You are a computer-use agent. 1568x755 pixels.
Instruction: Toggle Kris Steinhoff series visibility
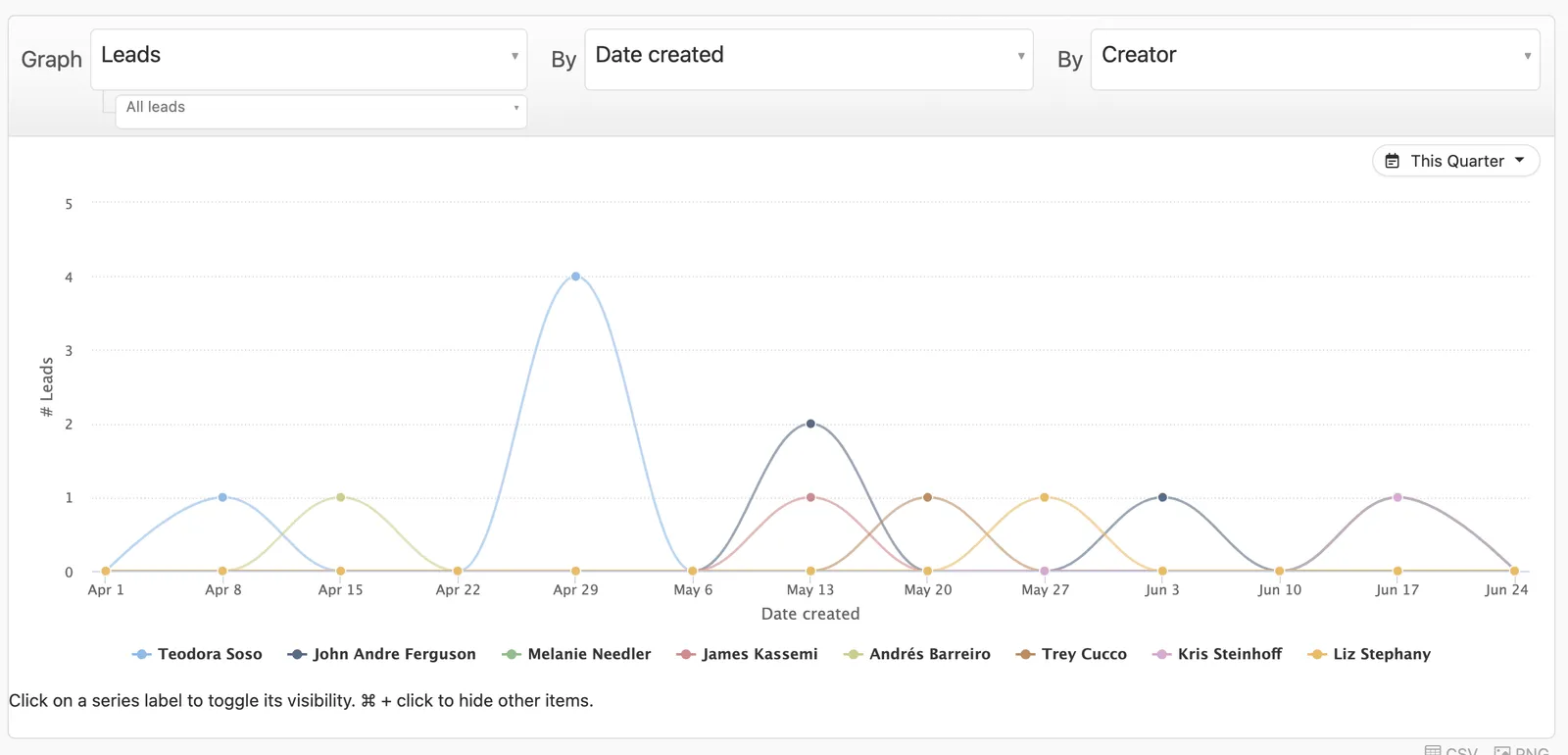(1217, 654)
